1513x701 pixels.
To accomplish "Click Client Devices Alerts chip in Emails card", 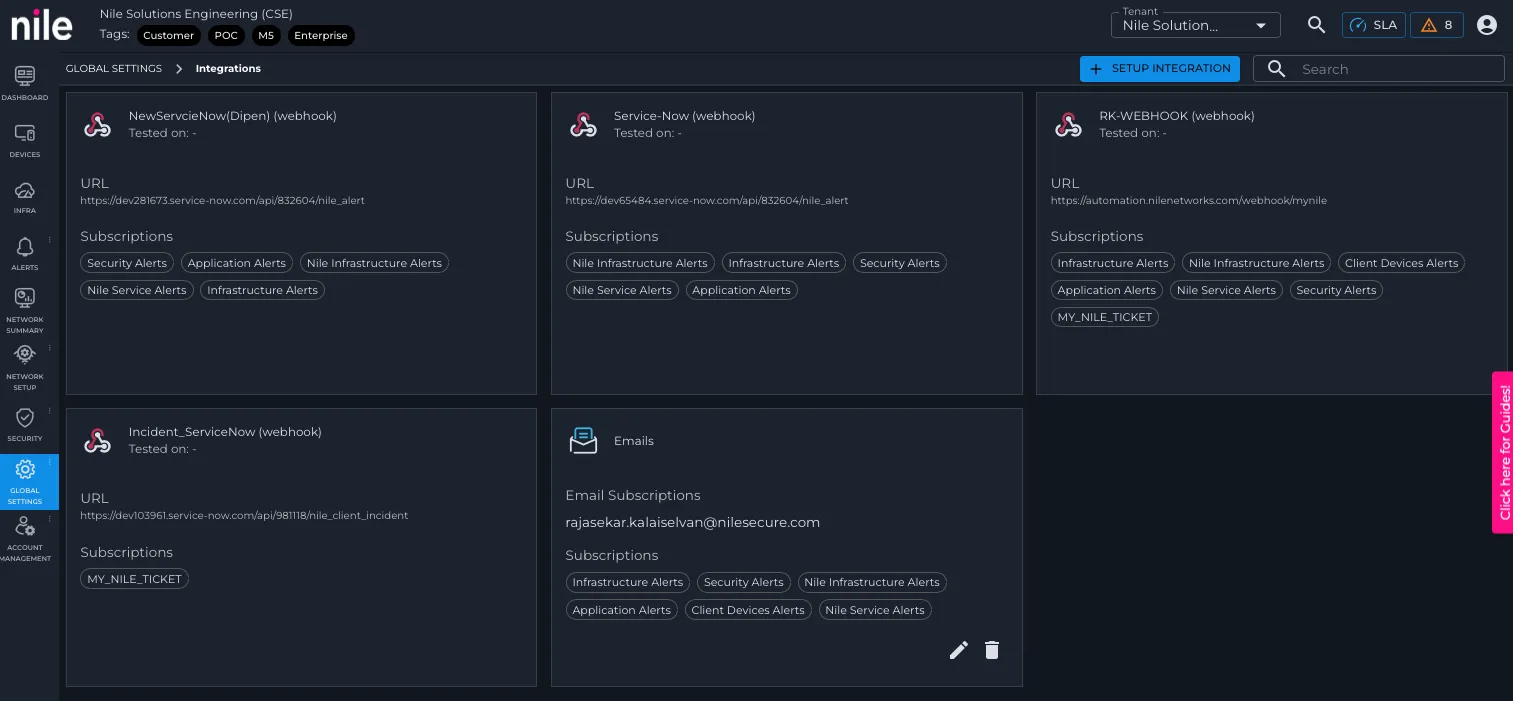I will pyautogui.click(x=748, y=610).
